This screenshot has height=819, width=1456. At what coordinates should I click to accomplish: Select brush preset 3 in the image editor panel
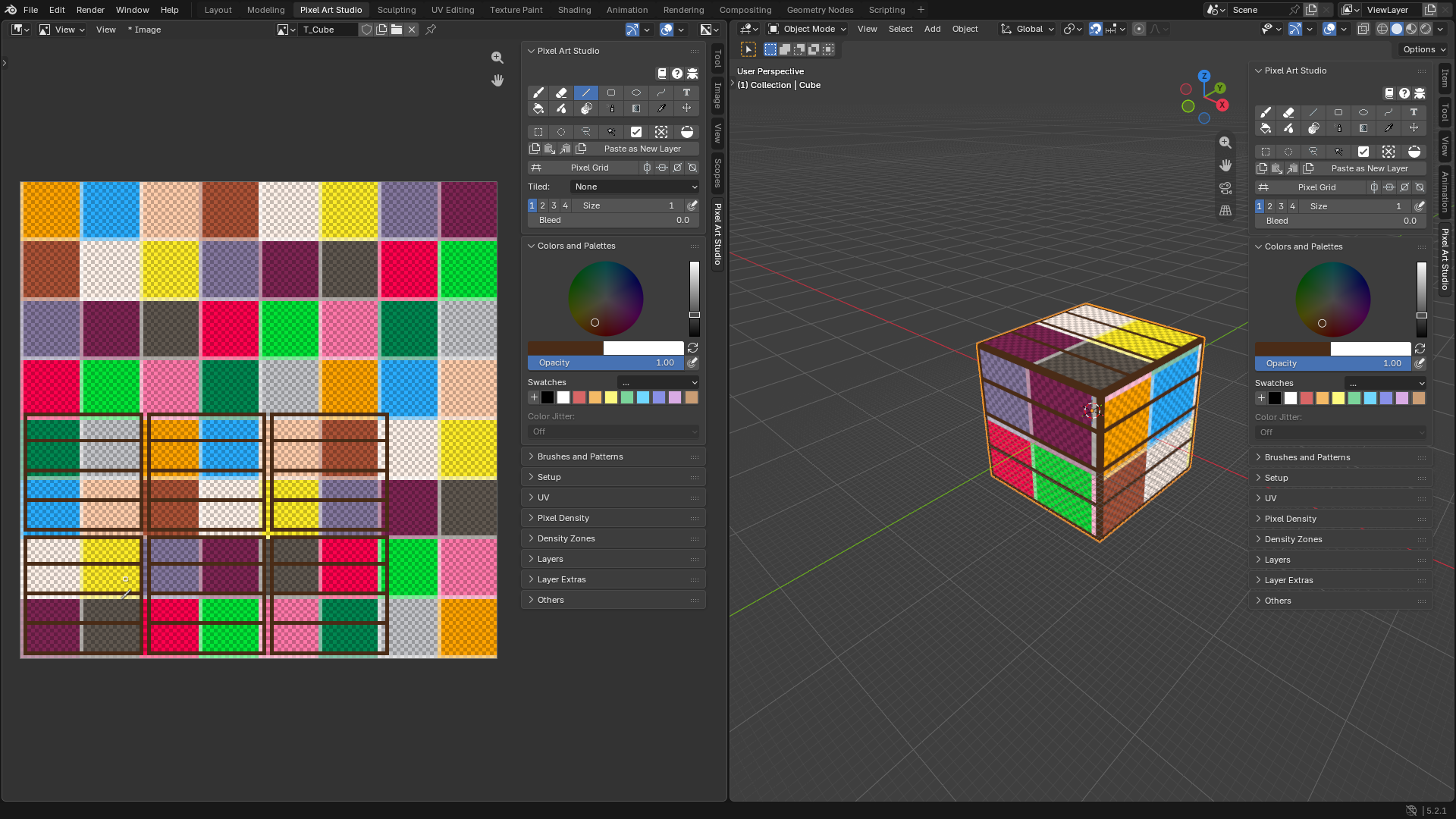coord(554,206)
